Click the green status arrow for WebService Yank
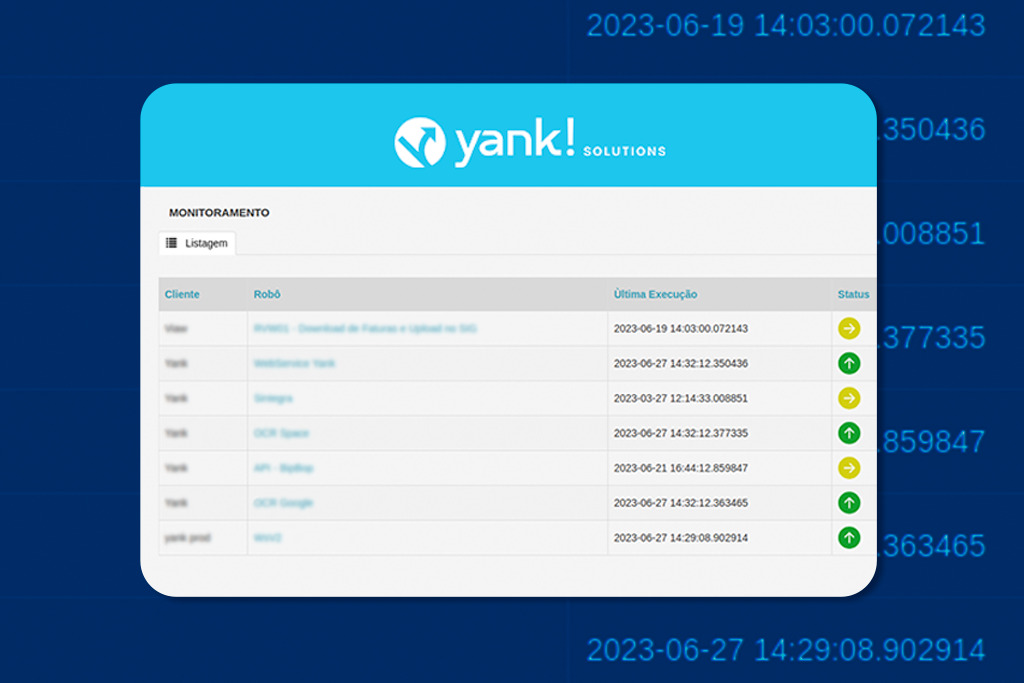 [849, 363]
